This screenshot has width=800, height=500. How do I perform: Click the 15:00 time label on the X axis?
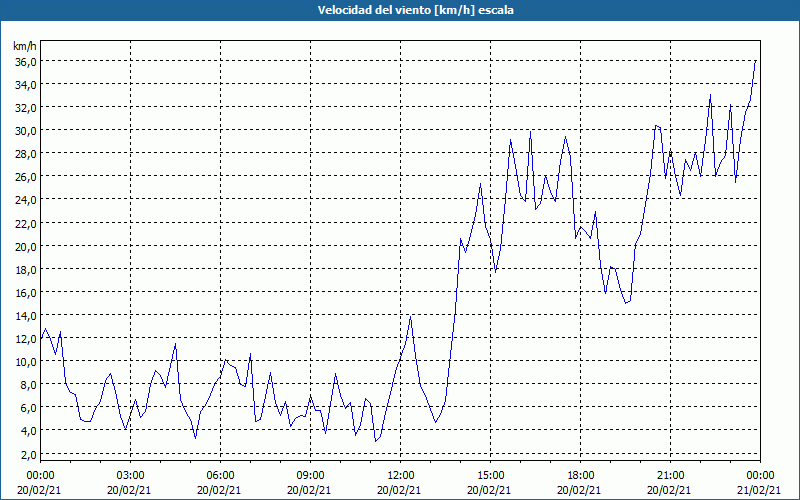[490, 476]
